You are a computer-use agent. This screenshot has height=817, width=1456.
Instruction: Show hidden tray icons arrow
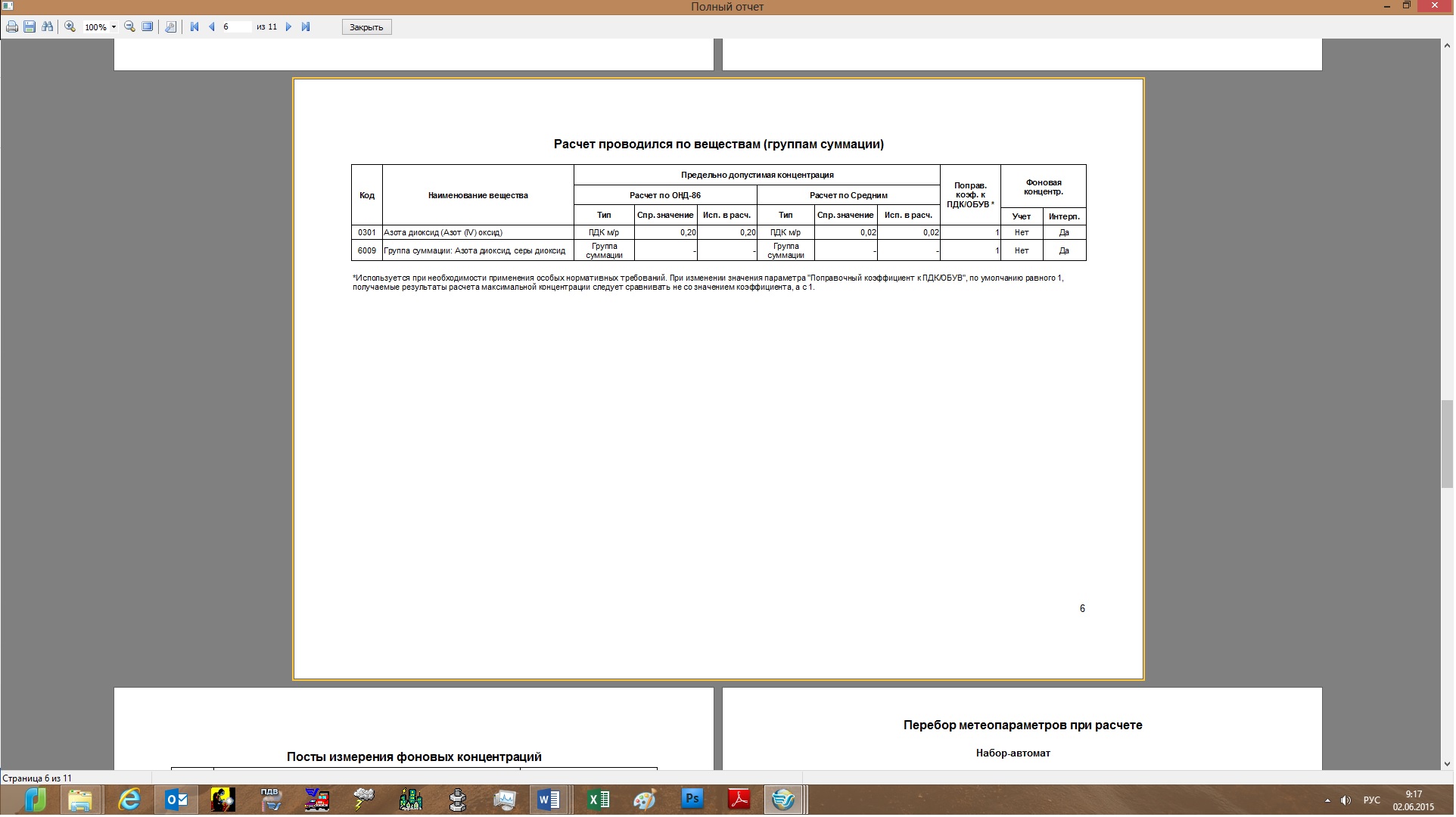coord(1327,800)
